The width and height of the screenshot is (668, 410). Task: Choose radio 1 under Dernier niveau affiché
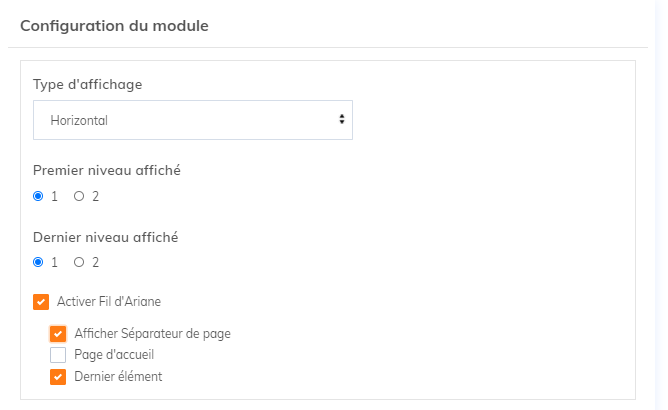pos(38,263)
